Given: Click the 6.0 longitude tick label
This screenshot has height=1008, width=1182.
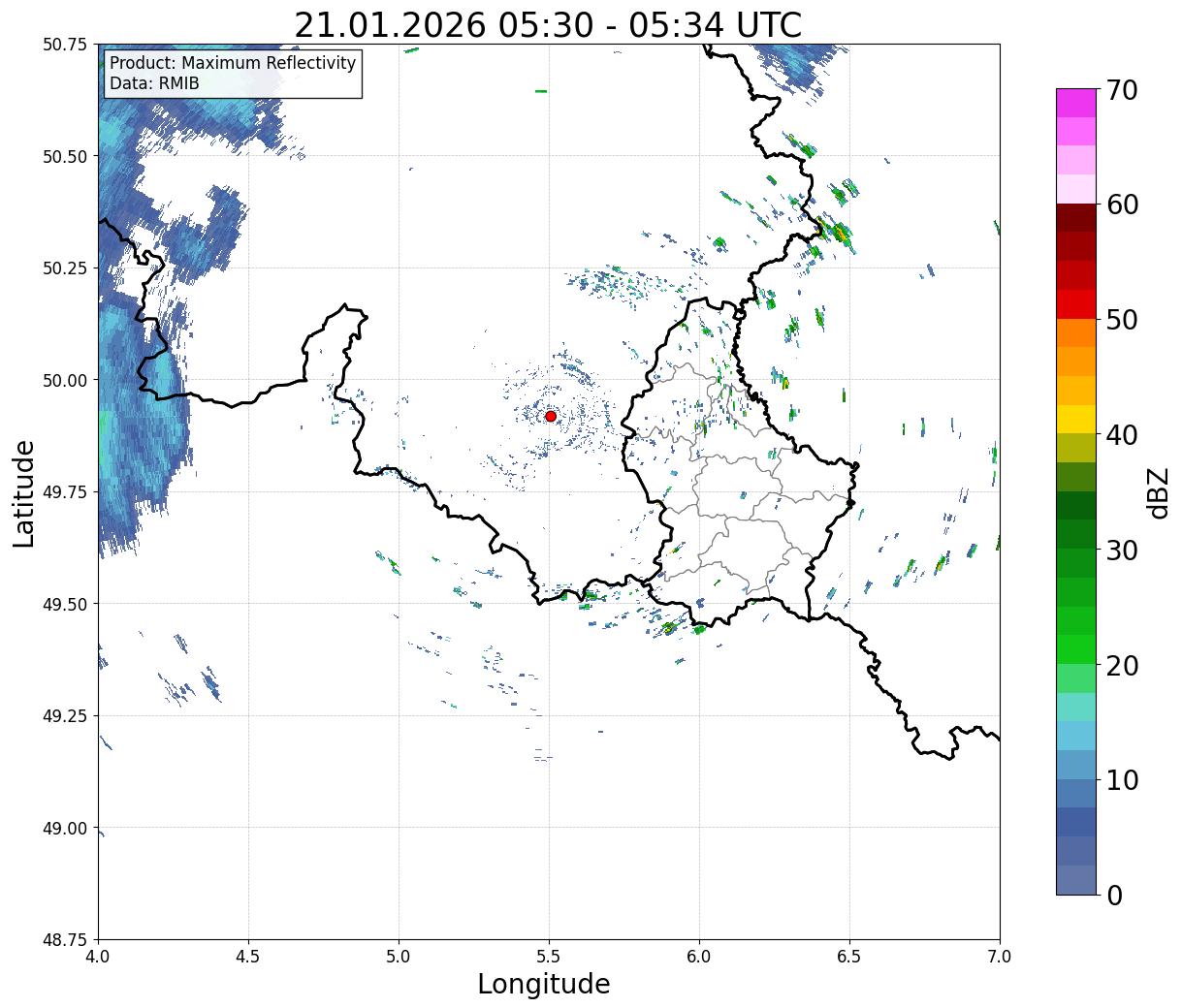Looking at the screenshot, I should 699,956.
